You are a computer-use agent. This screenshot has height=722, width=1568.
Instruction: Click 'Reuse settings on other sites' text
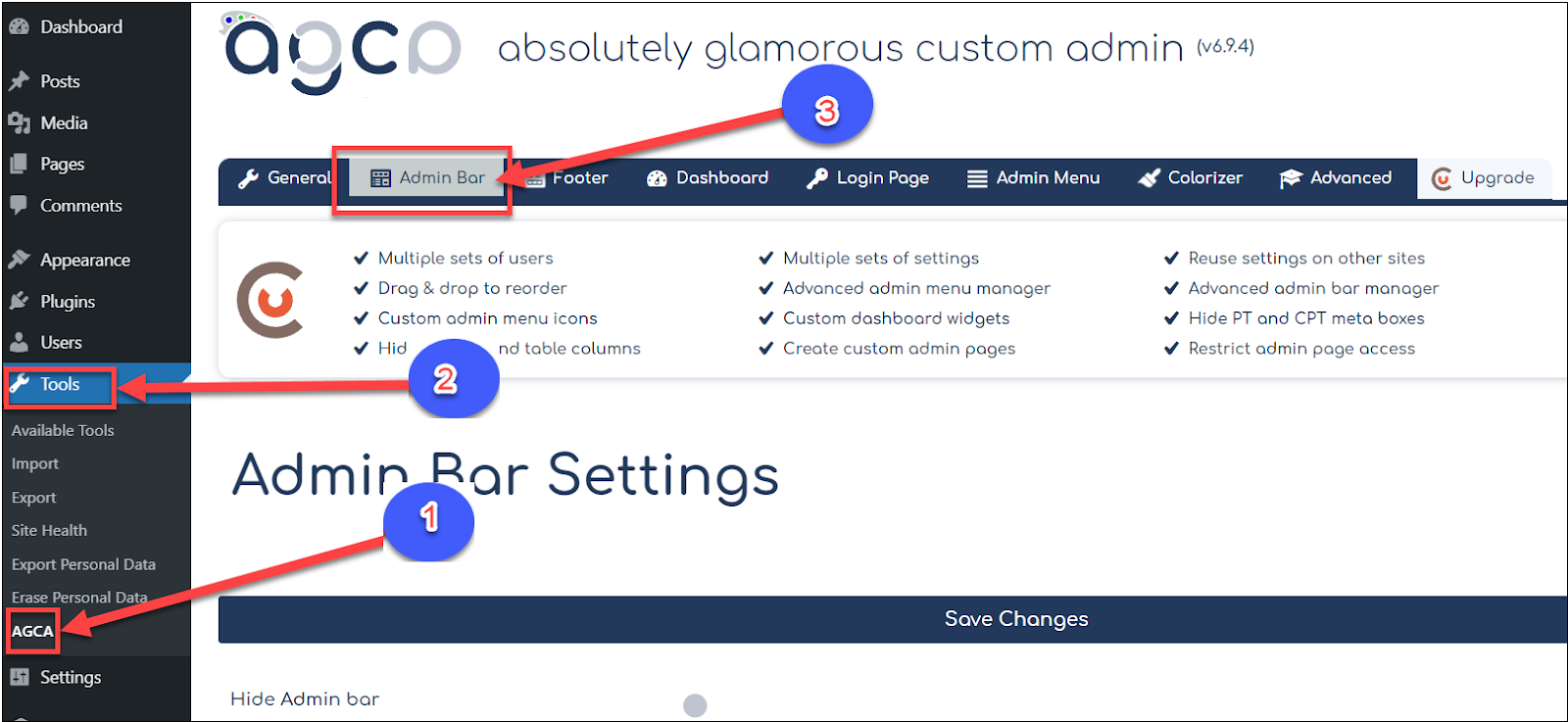click(x=1306, y=258)
